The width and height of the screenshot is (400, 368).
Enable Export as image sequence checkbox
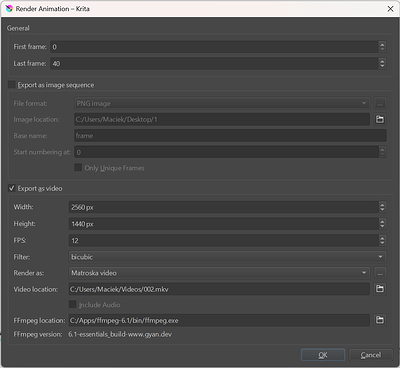tap(12, 85)
